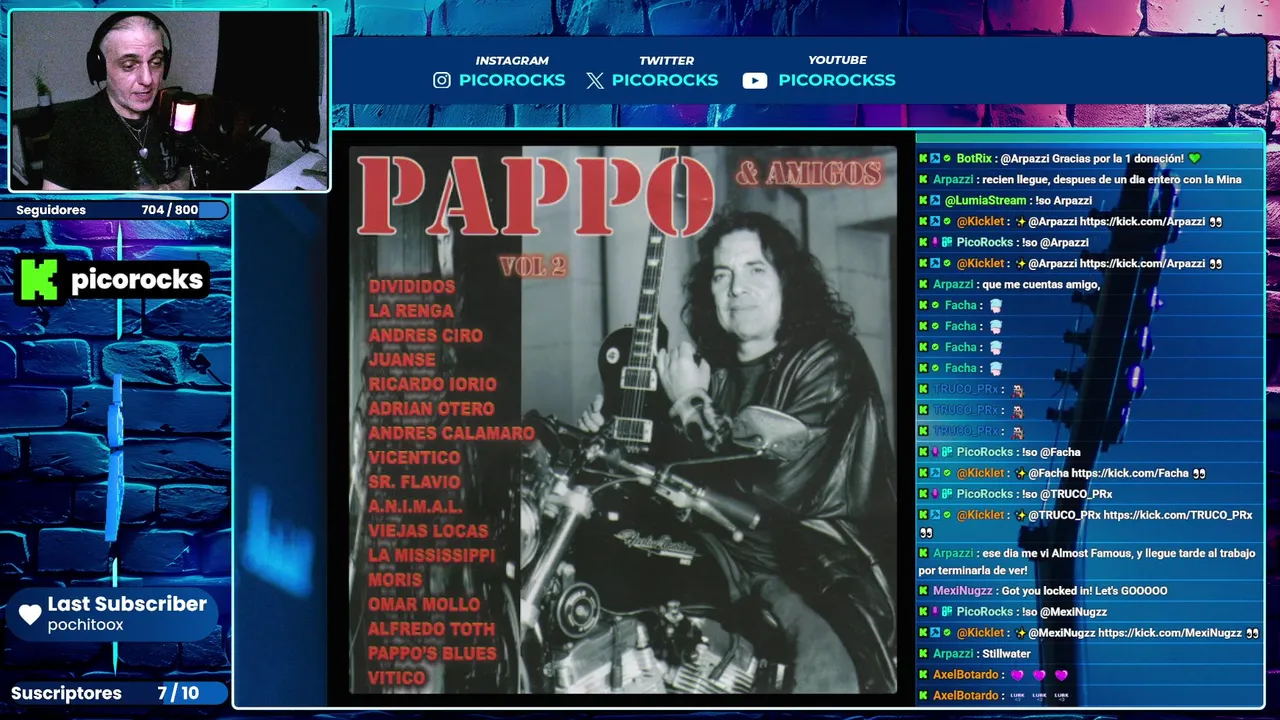Select the BotRix username in chat
The width and height of the screenshot is (1280, 720).
click(974, 158)
